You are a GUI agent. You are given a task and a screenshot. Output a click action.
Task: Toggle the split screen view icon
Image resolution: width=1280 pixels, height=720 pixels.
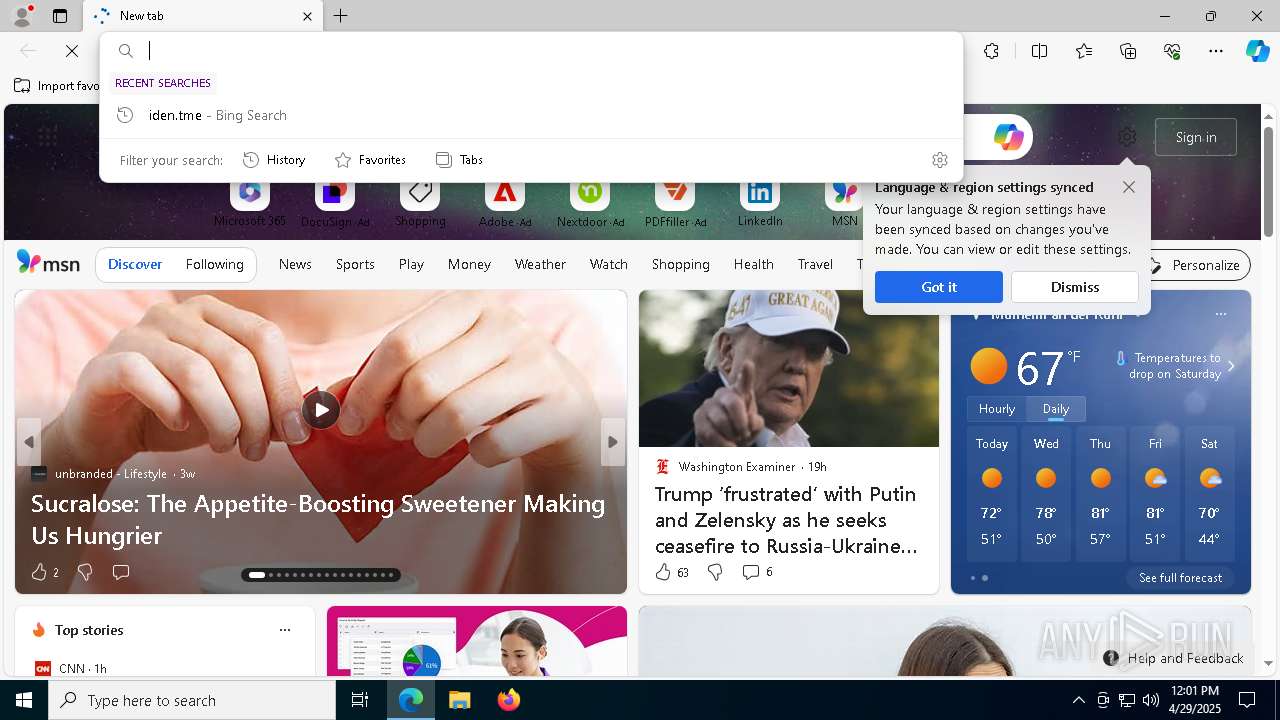pyautogui.click(x=1039, y=51)
